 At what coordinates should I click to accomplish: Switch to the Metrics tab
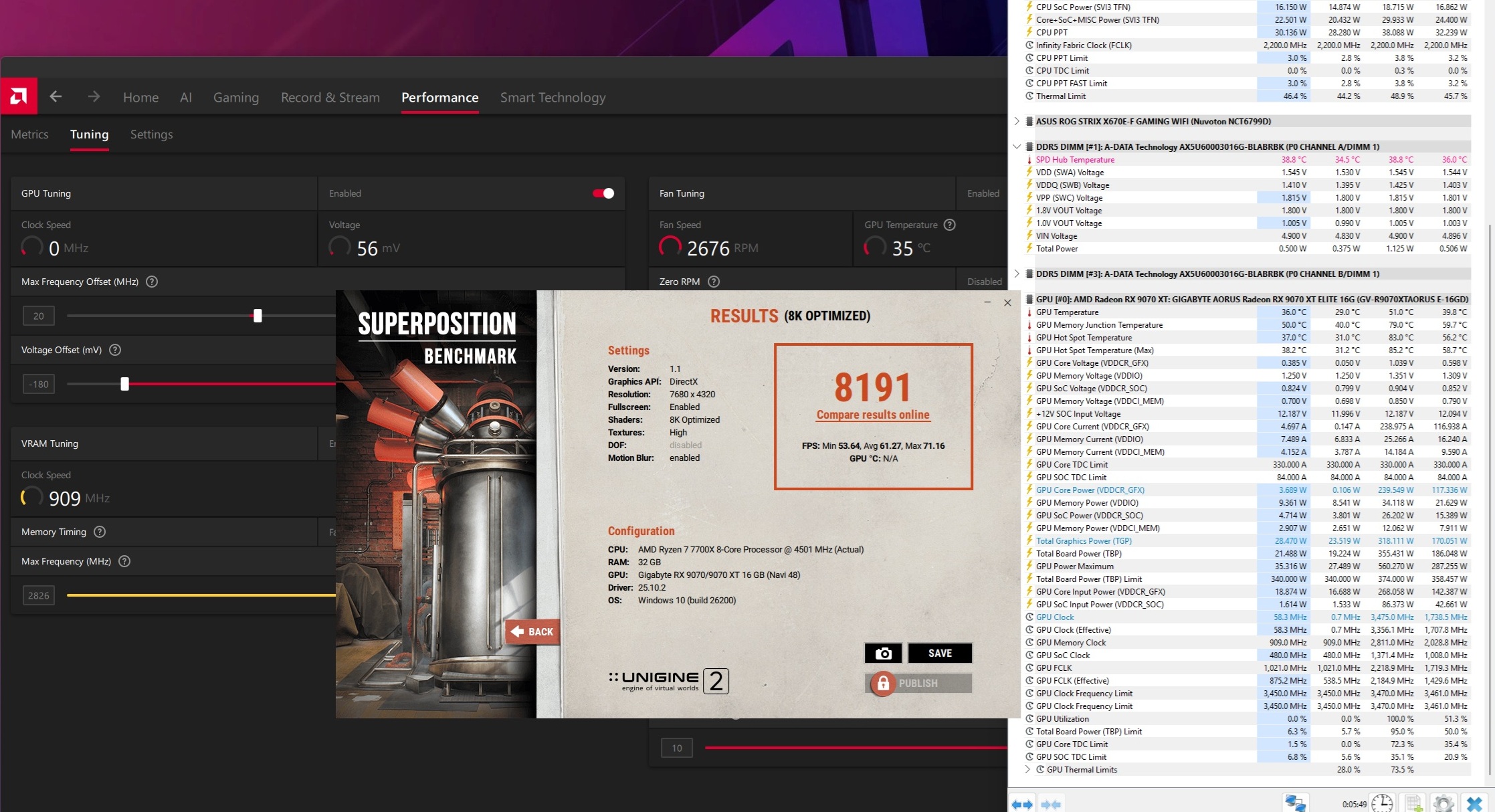(x=29, y=134)
